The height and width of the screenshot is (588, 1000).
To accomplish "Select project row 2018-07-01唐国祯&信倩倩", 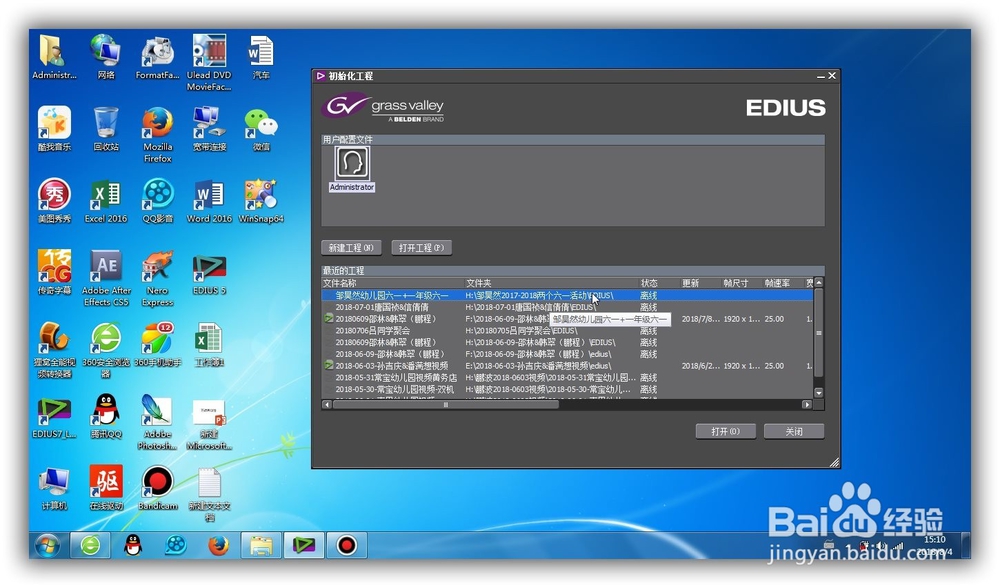I will pos(567,307).
